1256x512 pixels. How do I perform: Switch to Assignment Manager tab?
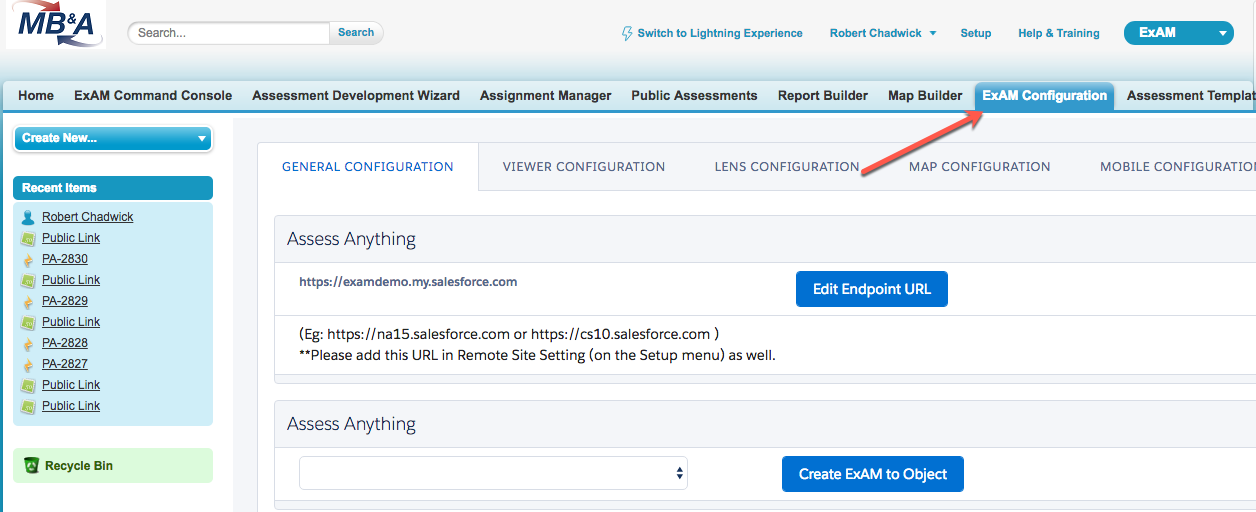click(546, 96)
